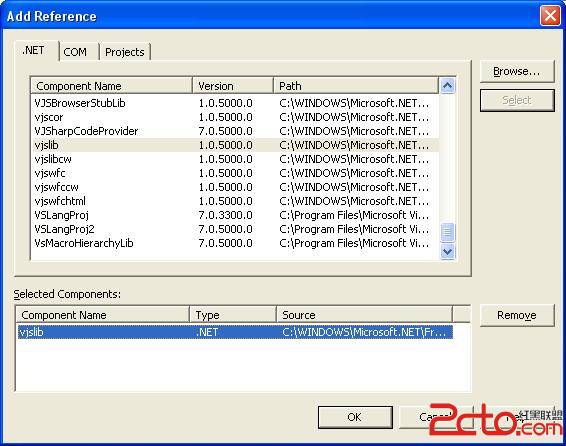Click the .NET type cell of selected vjslib
The width and height of the screenshot is (566, 446).
pos(207,332)
